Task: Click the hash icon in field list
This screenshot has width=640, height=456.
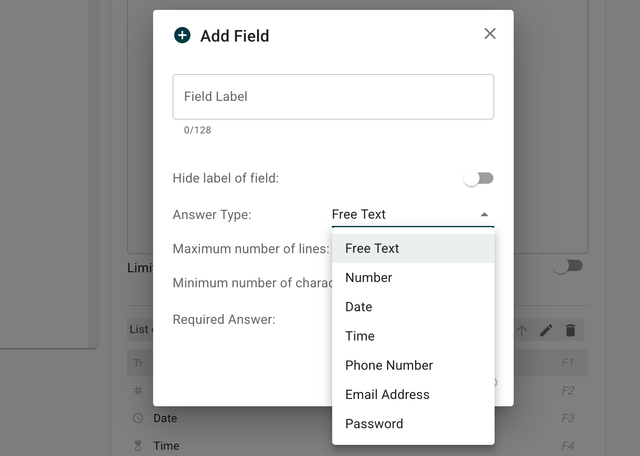Action: [x=138, y=390]
